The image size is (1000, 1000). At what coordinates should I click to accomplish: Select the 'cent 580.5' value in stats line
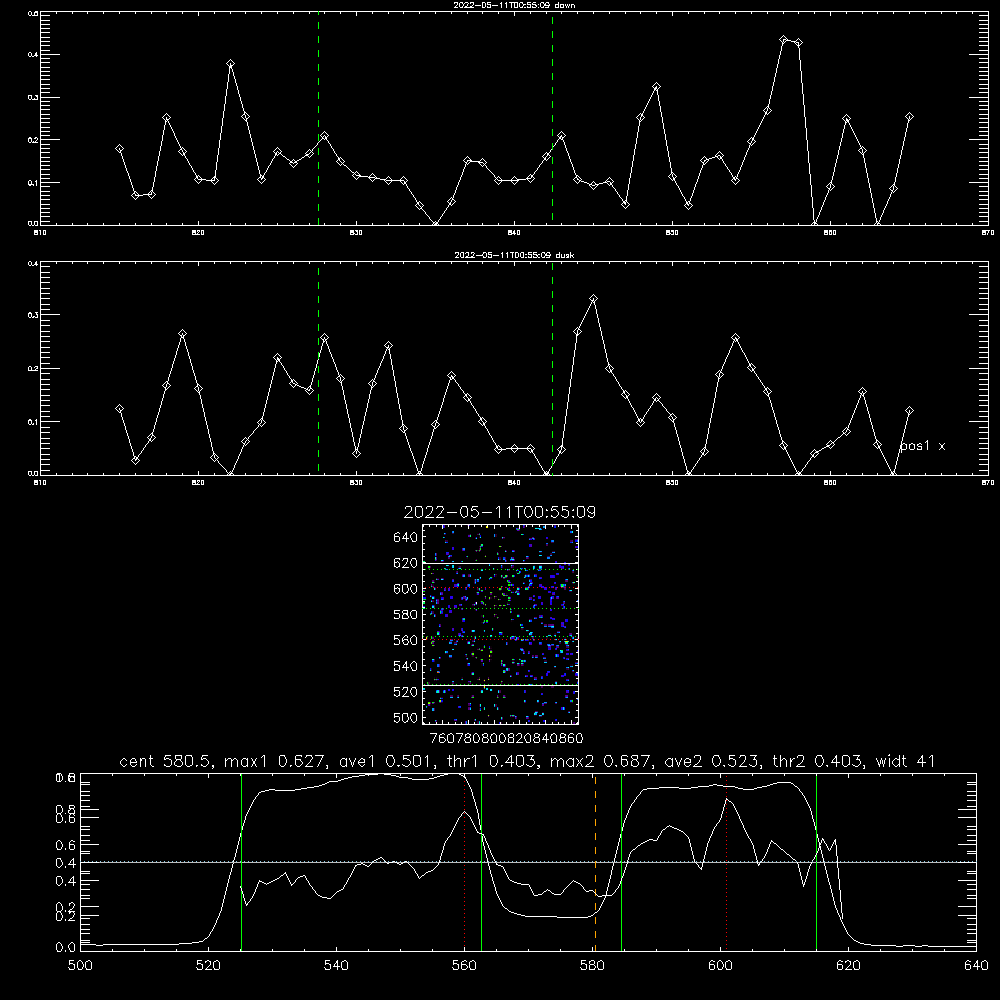167,761
